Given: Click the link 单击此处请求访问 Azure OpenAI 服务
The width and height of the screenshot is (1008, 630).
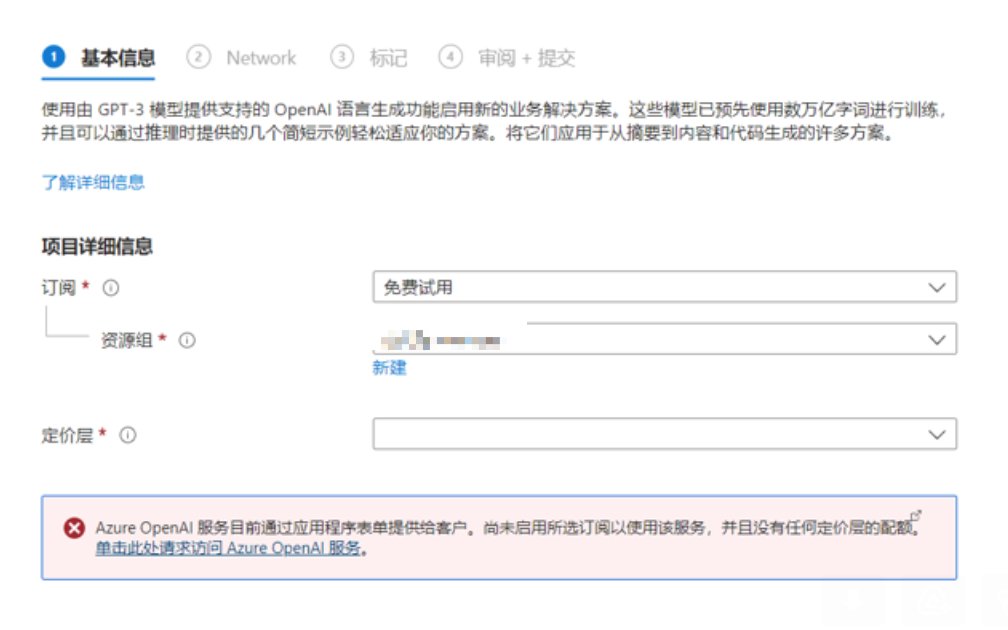Looking at the screenshot, I should [x=228, y=548].
